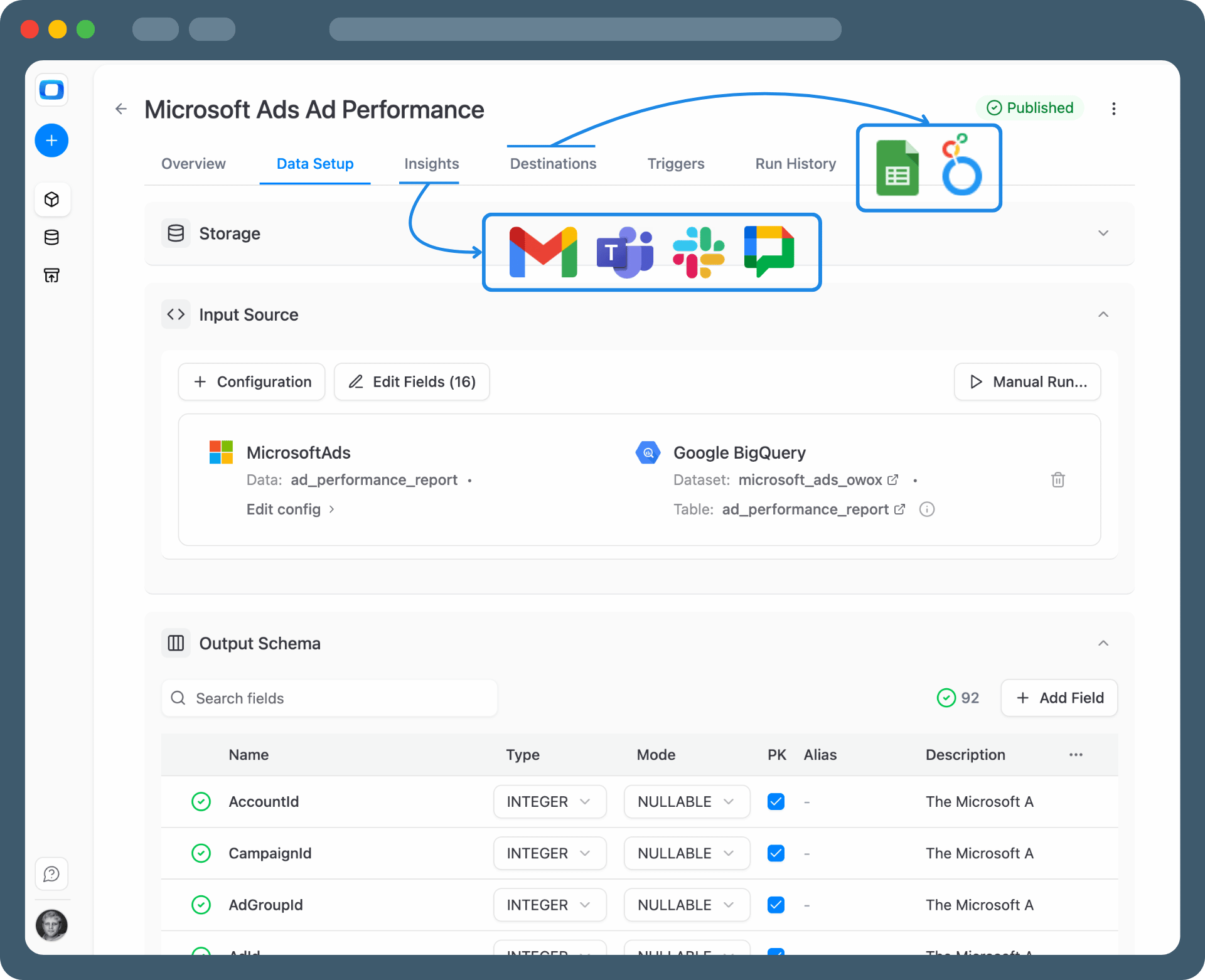This screenshot has height=980, width=1205.
Task: Open AccountId INTEGER type dropdown
Action: pyautogui.click(x=549, y=802)
